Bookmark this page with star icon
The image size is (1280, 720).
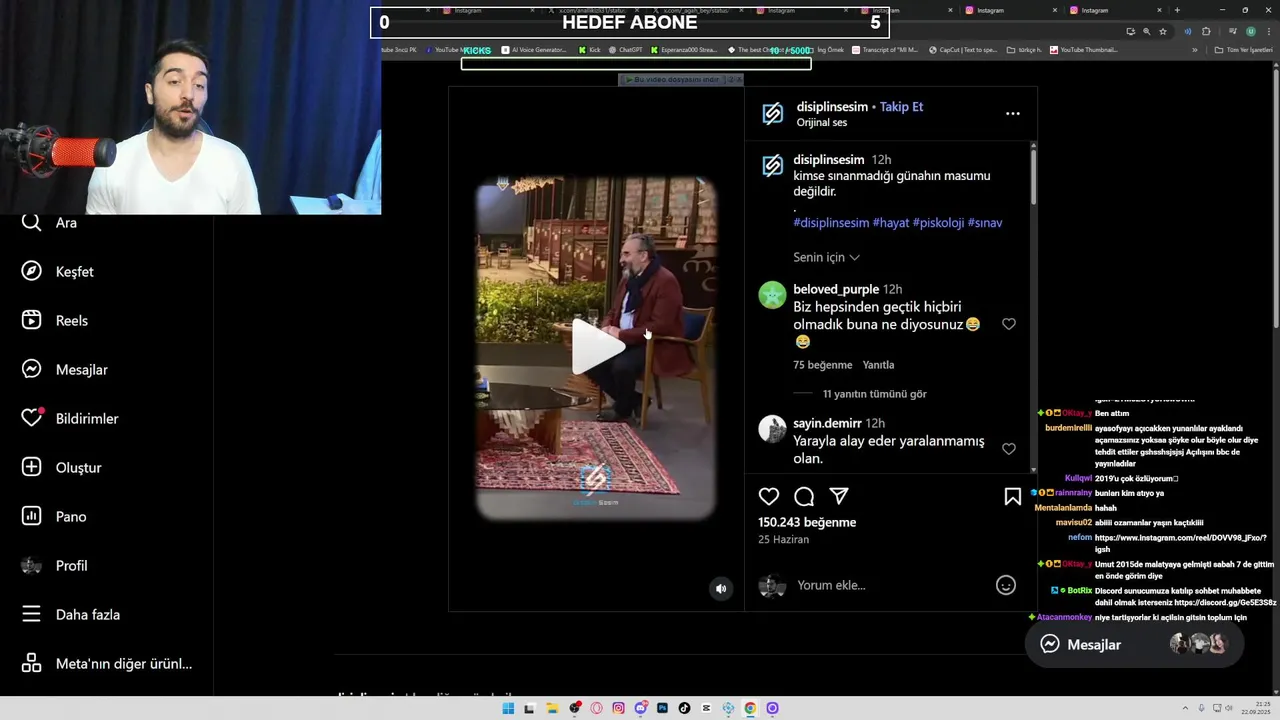[x=1162, y=31]
